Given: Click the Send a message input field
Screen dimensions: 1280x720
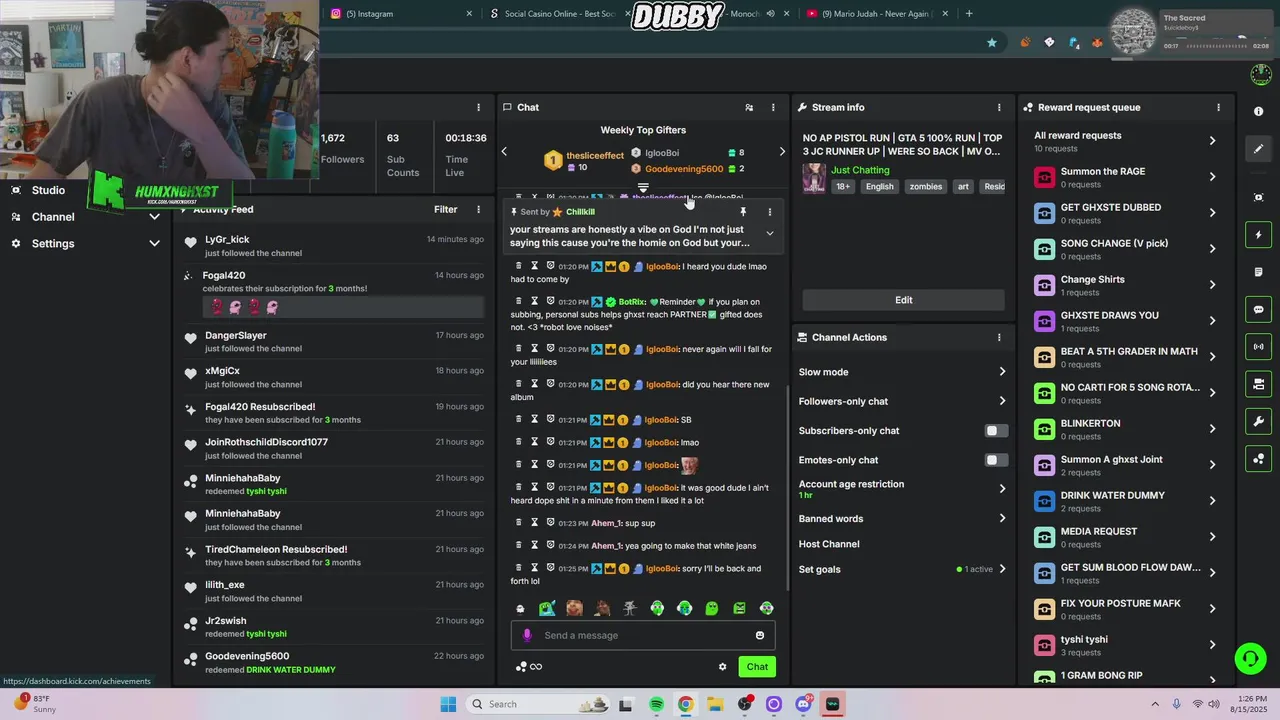Looking at the screenshot, I should tap(645, 635).
